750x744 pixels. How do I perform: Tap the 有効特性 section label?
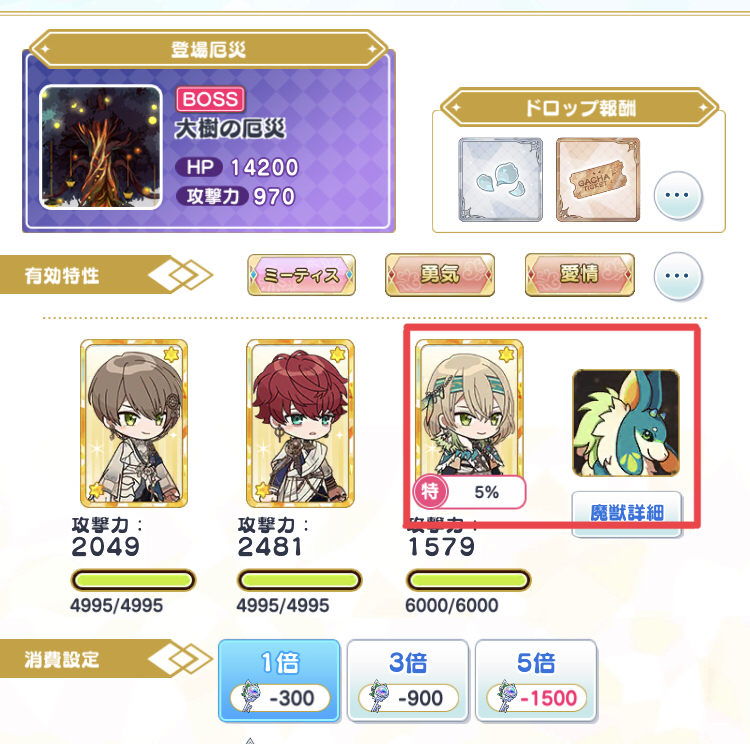click(x=62, y=276)
